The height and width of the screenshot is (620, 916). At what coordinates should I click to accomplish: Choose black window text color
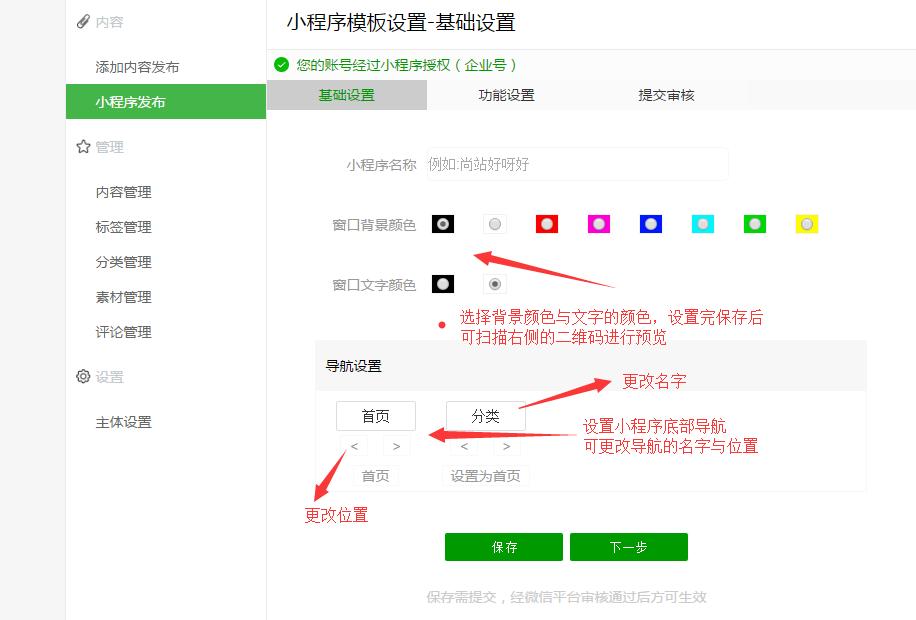click(x=443, y=284)
